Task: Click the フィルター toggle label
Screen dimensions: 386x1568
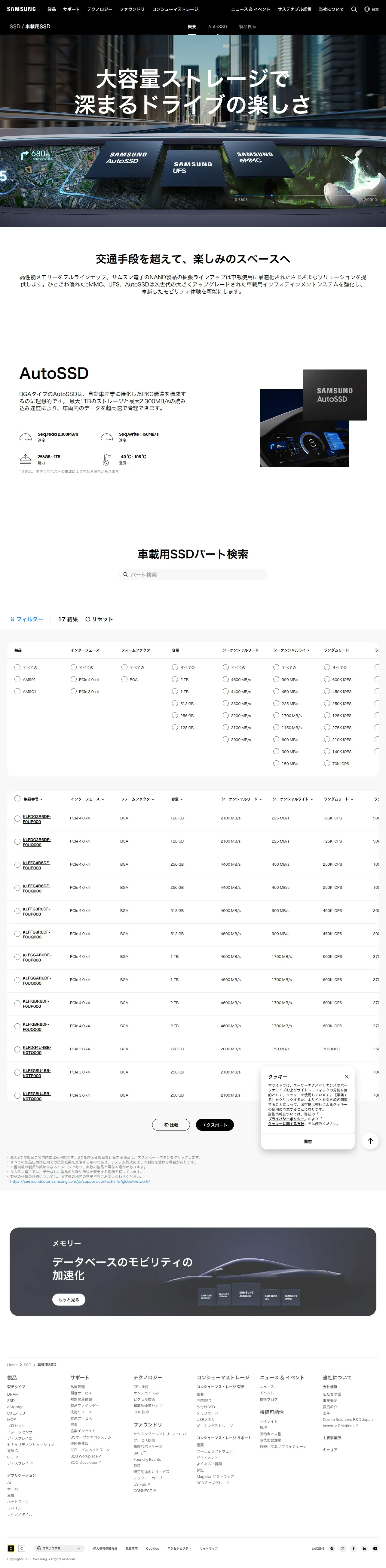Action: 29,619
